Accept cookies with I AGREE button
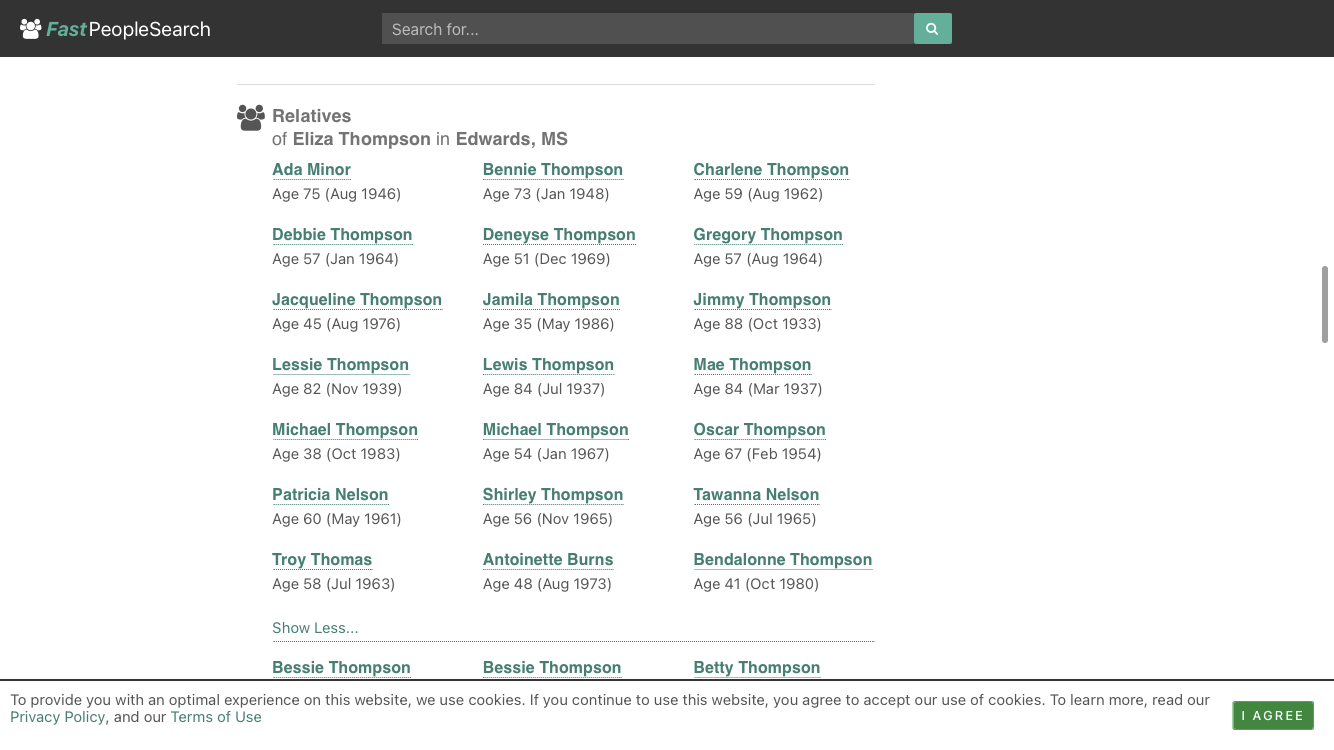 click(x=1273, y=715)
